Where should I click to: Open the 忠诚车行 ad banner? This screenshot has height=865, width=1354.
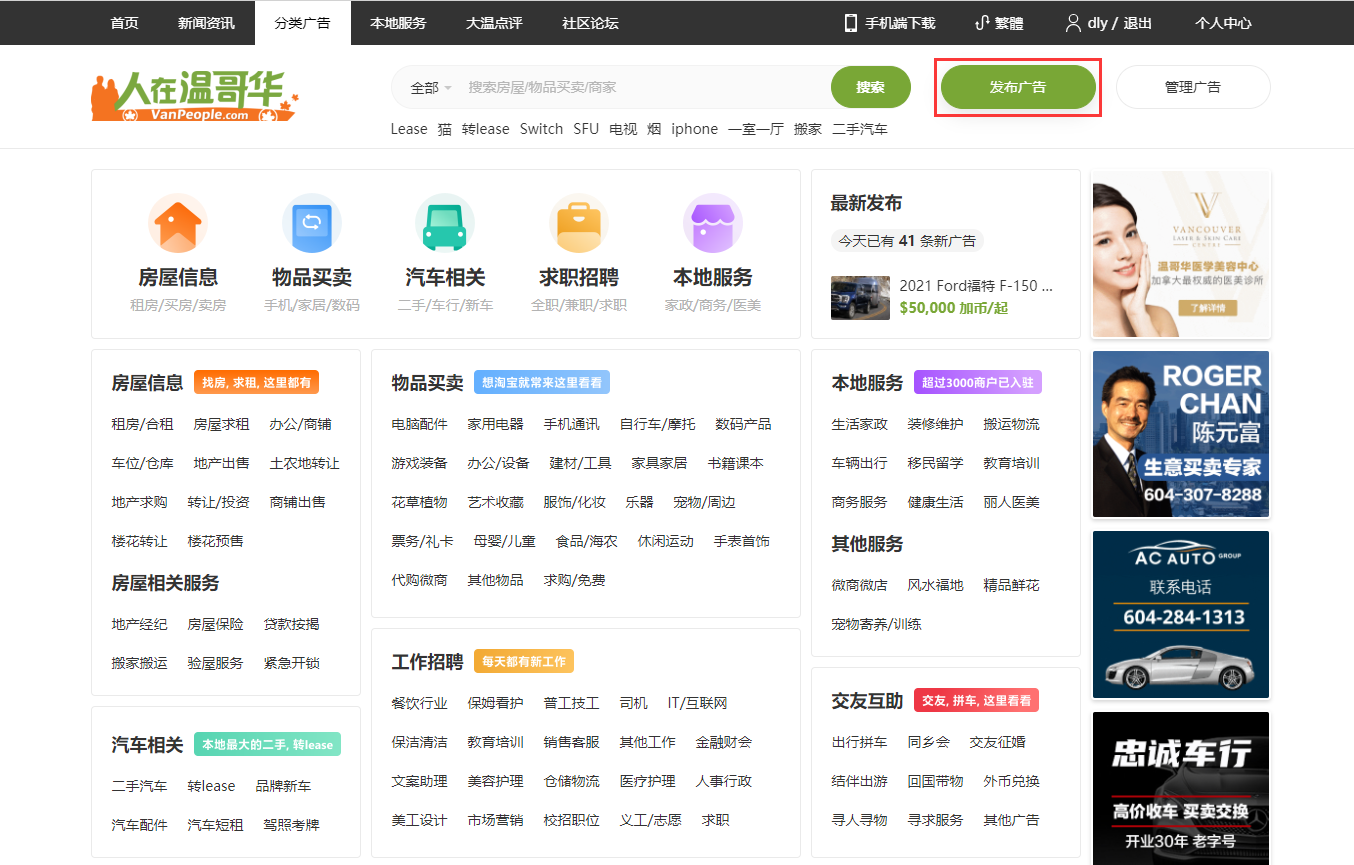(x=1181, y=788)
